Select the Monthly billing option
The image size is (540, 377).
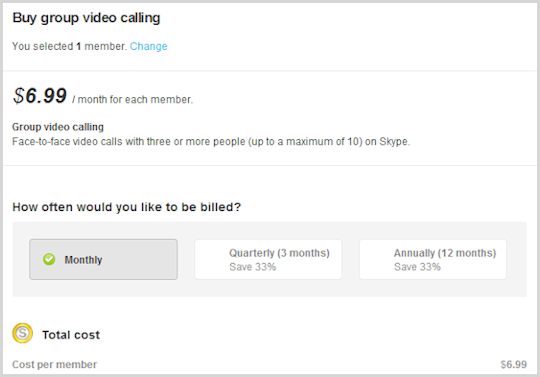pyautogui.click(x=103, y=259)
